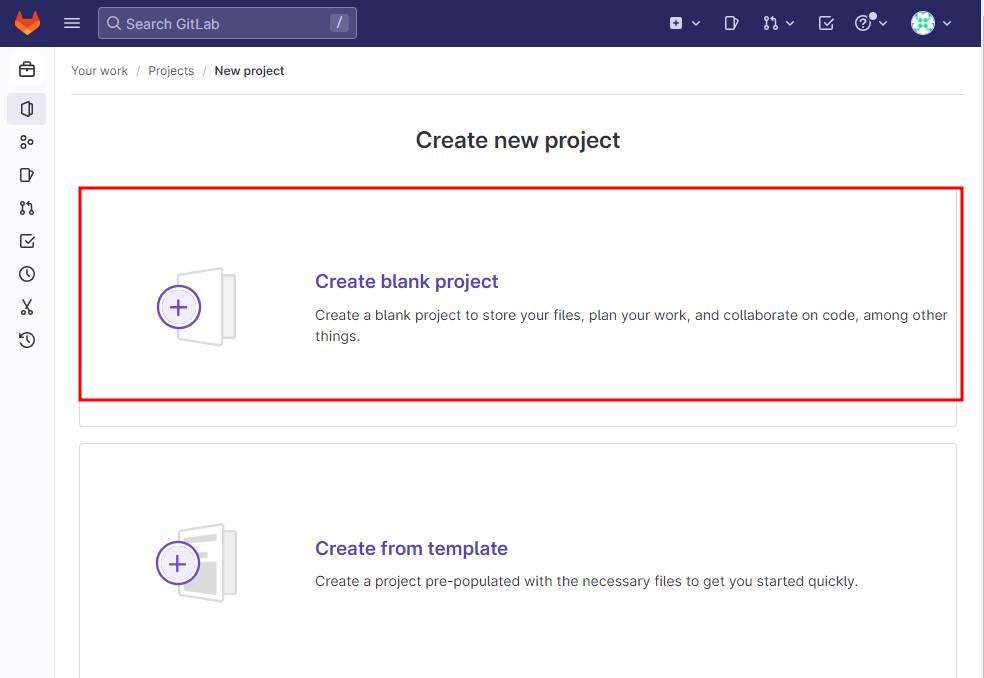Click Create from template heading

411,548
